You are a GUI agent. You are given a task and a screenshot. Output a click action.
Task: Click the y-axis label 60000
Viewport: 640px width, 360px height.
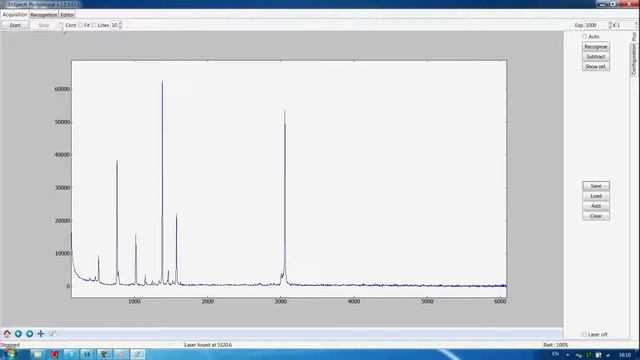[62, 89]
